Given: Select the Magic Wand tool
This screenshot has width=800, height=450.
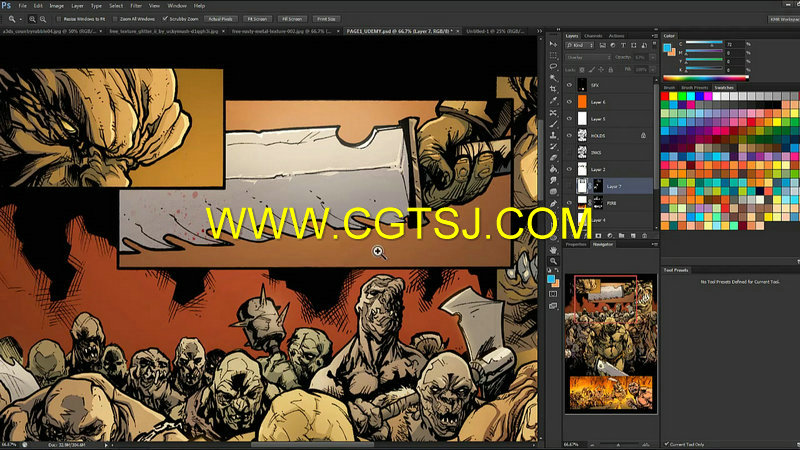Looking at the screenshot, I should (553, 78).
